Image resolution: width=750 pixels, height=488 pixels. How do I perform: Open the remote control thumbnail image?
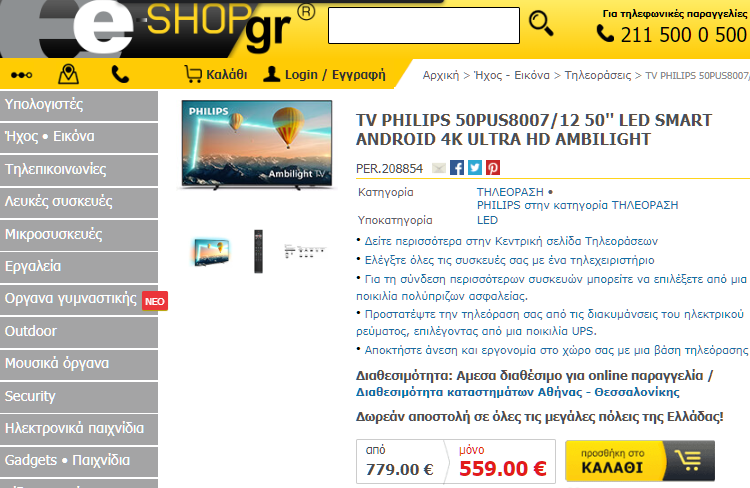[x=258, y=251]
